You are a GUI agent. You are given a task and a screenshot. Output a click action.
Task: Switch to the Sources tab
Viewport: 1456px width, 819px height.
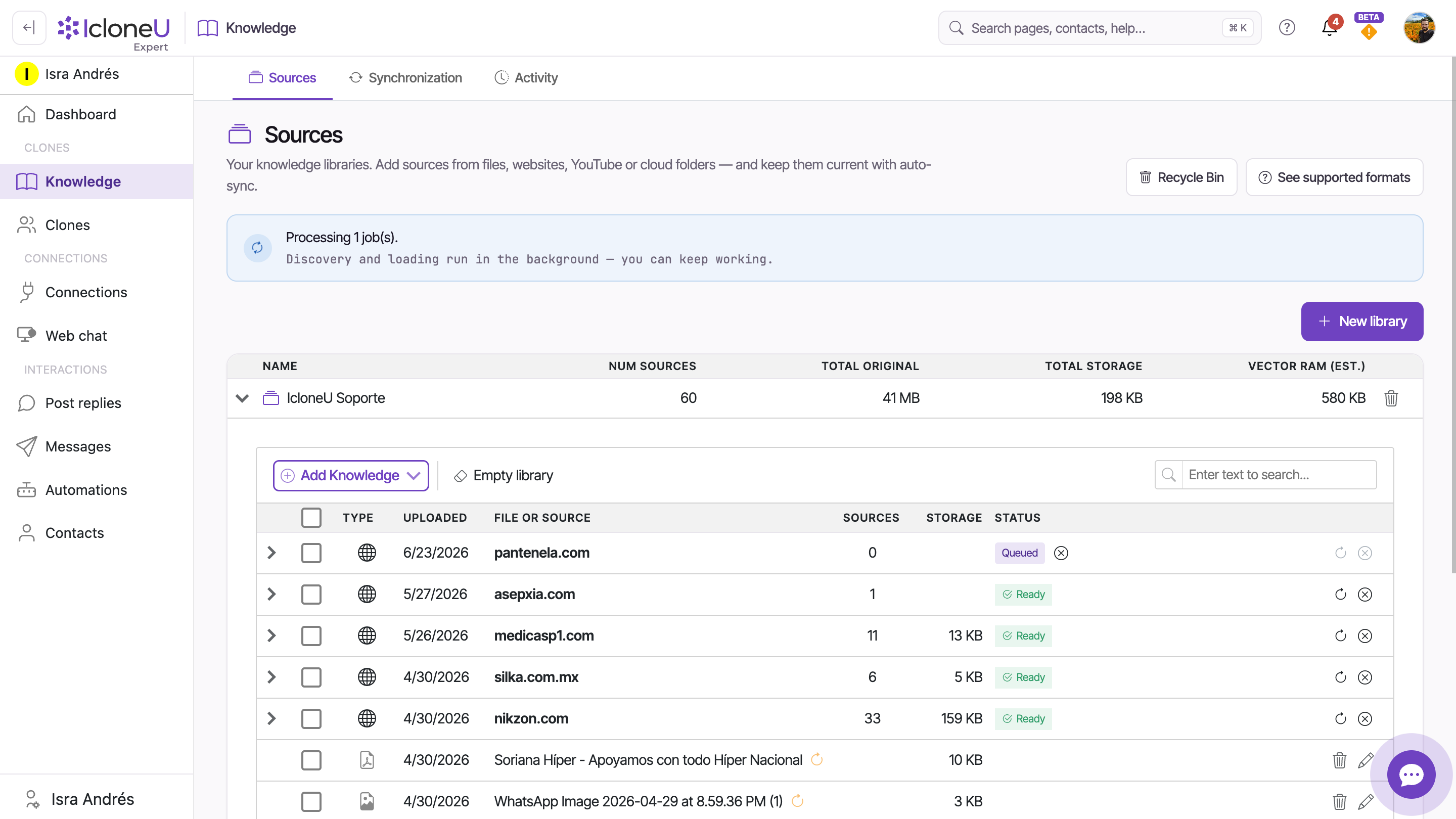tap(282, 78)
